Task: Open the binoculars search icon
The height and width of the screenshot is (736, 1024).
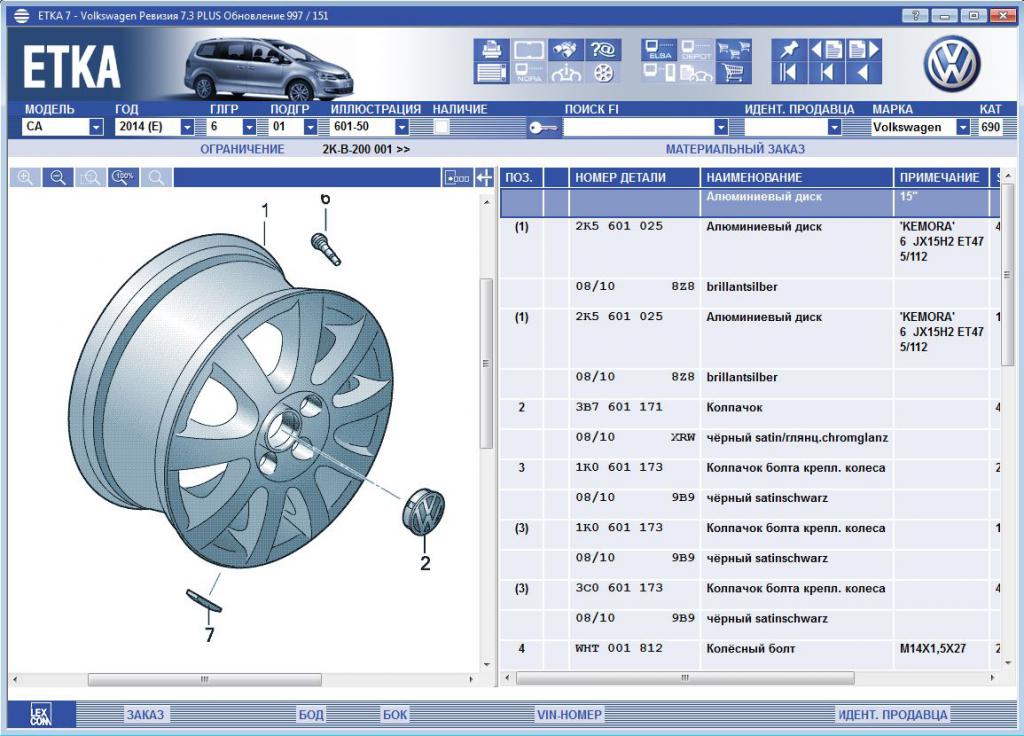Action: [566, 50]
